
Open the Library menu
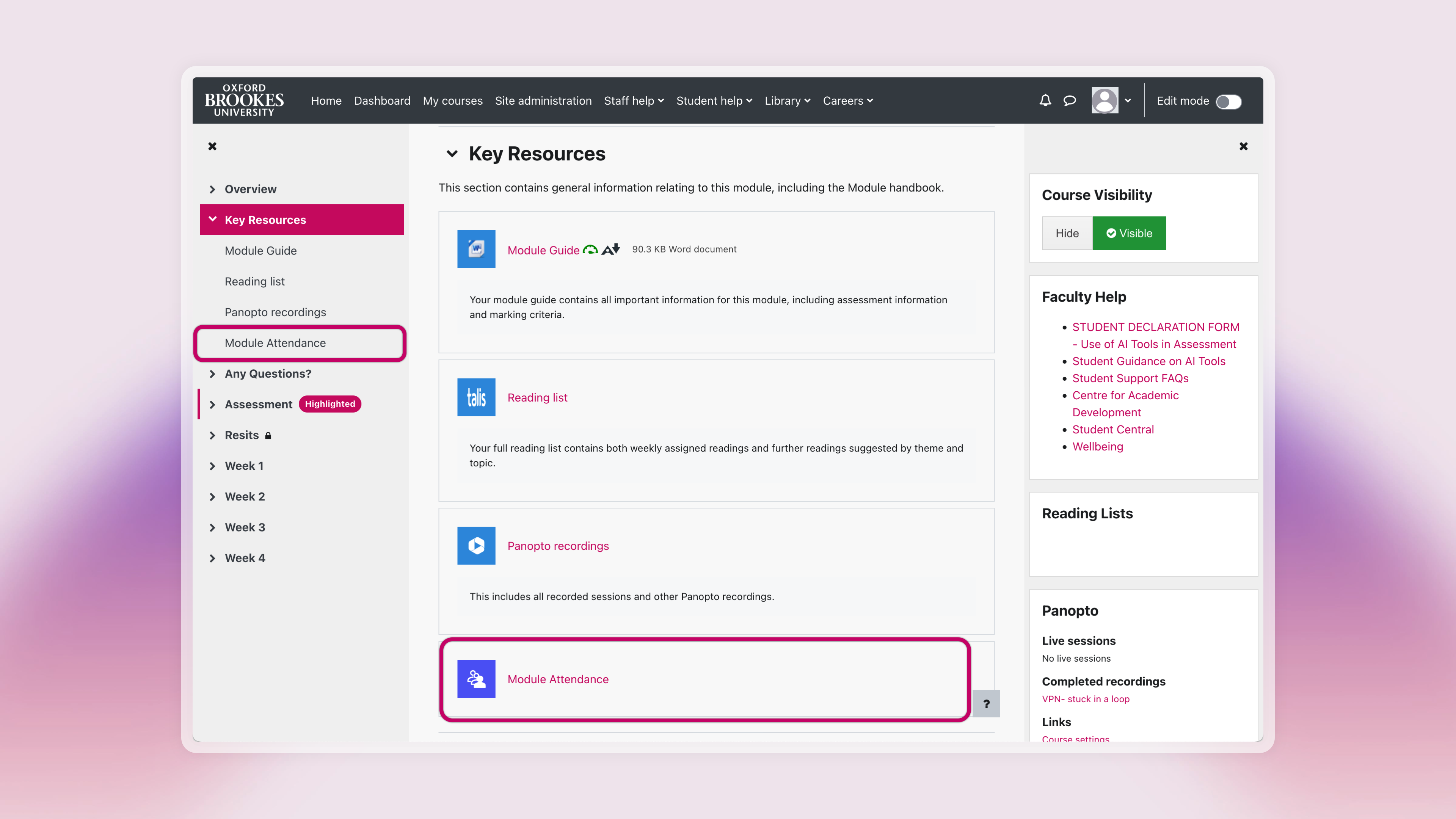(x=787, y=100)
